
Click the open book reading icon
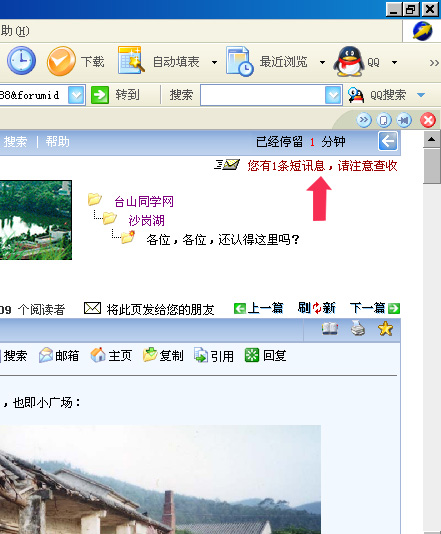tap(330, 329)
